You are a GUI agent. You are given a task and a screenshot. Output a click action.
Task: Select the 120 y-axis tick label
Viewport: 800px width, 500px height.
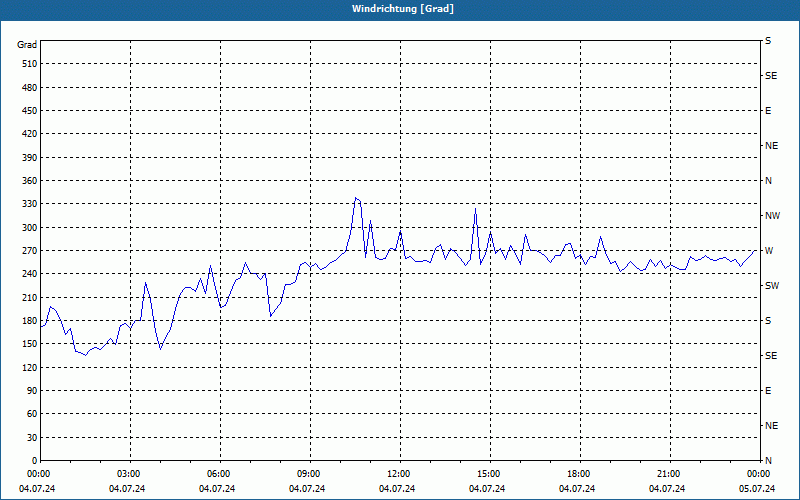(x=30, y=367)
